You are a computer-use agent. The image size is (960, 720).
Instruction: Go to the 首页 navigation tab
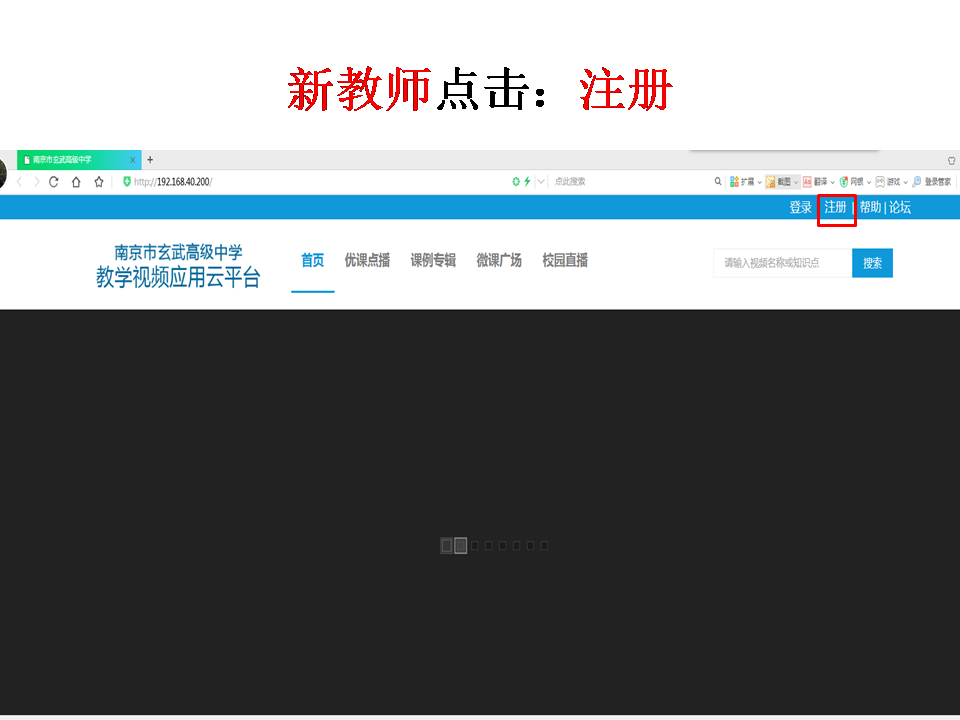(312, 261)
